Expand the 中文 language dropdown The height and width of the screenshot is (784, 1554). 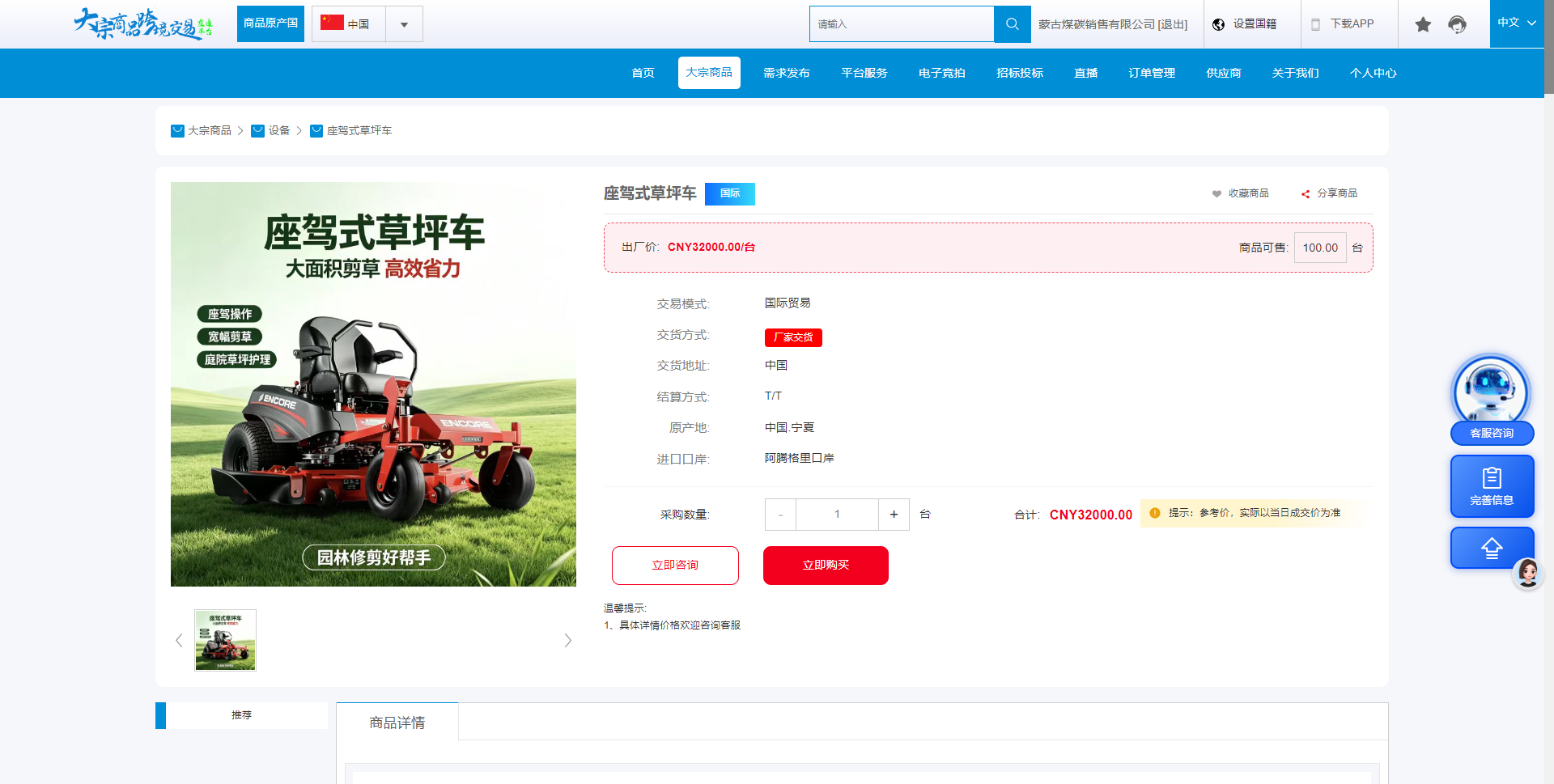pos(1517,23)
